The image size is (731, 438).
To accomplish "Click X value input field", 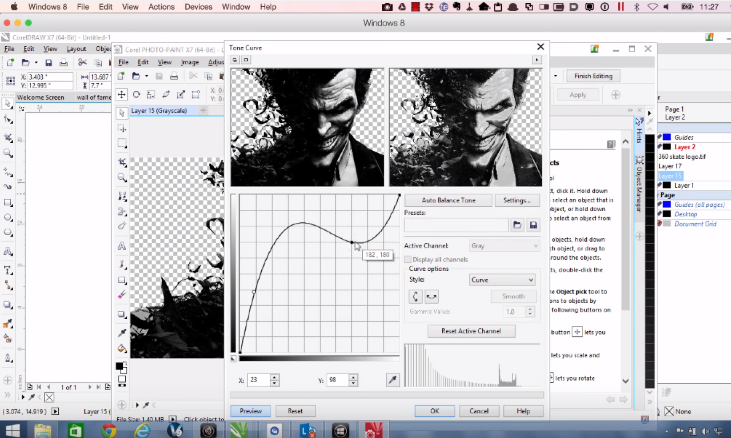I will (x=259, y=380).
